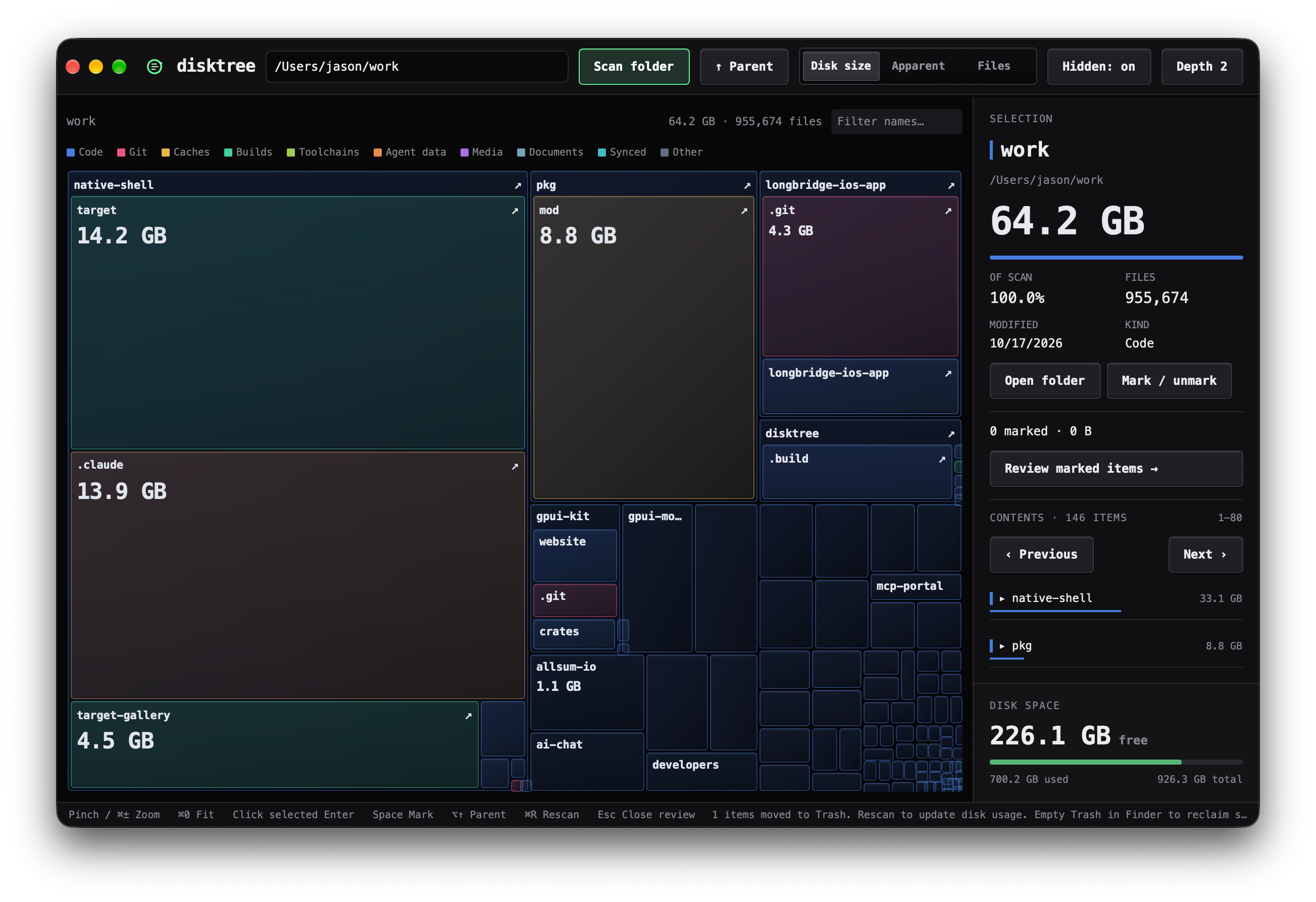Click the Scan folder button
This screenshot has width=1316, height=902.
(x=634, y=66)
